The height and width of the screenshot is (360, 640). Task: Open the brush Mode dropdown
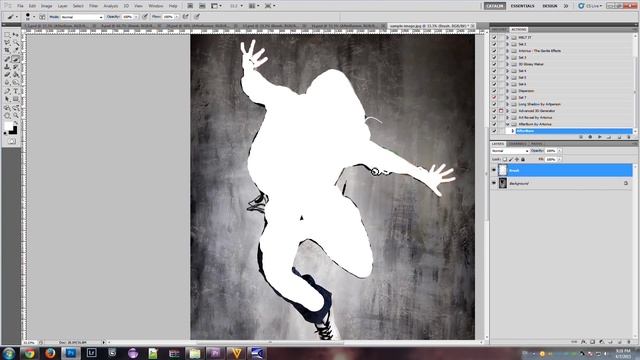82,17
